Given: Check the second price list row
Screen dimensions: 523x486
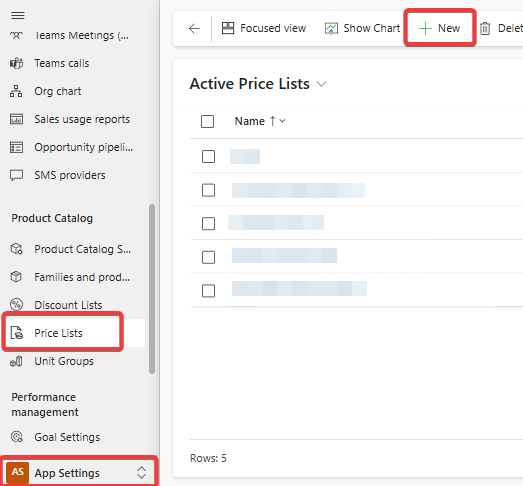Looking at the screenshot, I should pos(208,190).
